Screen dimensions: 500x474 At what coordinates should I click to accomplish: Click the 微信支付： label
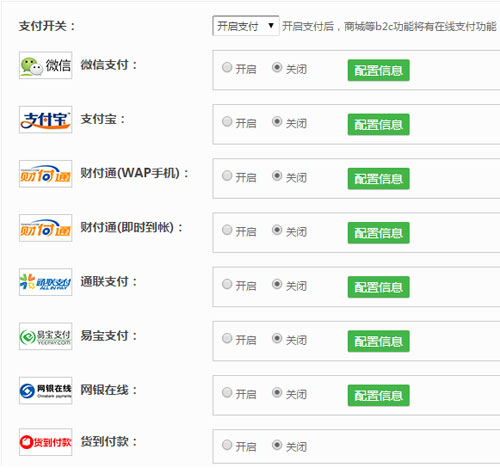(109, 65)
